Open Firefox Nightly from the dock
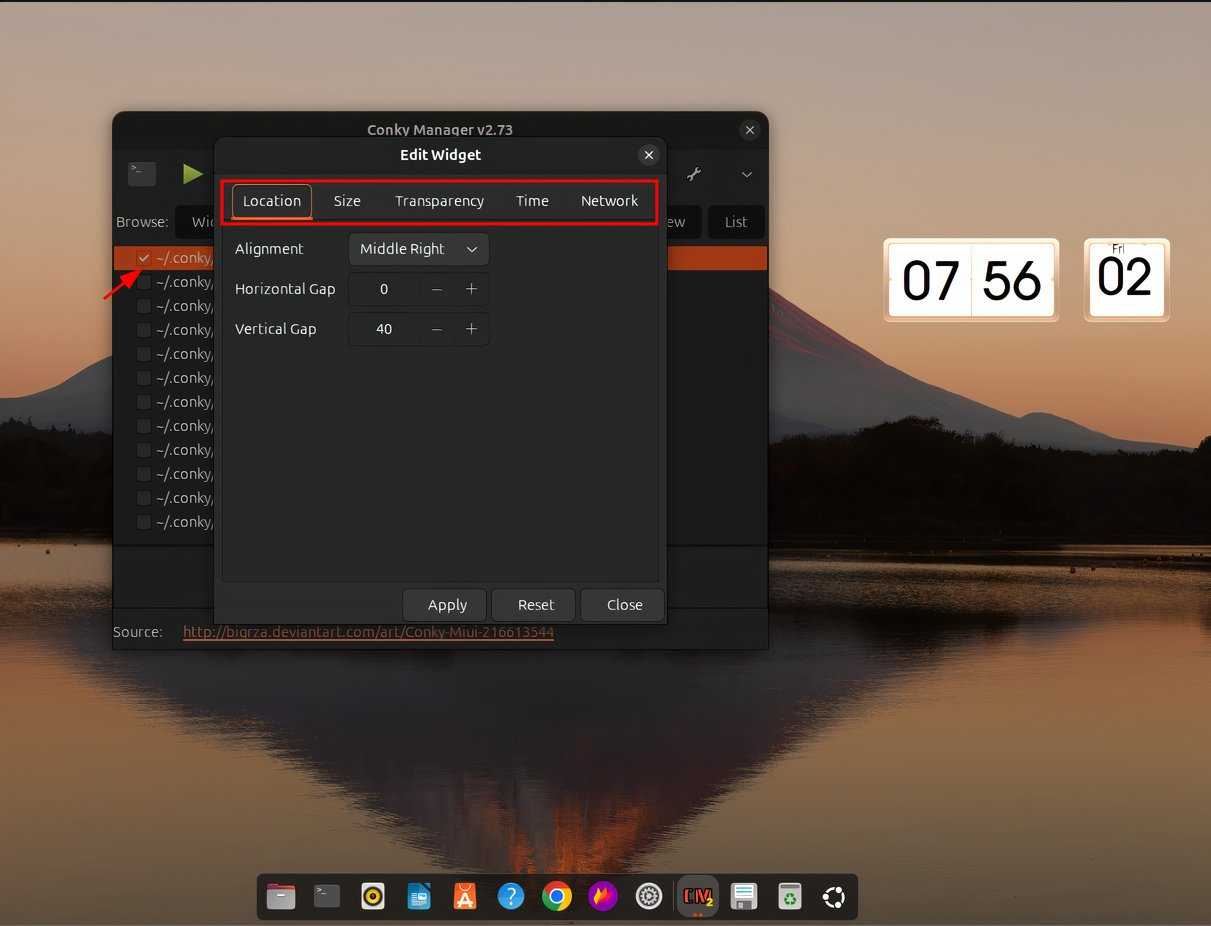 pyautogui.click(x=602, y=896)
